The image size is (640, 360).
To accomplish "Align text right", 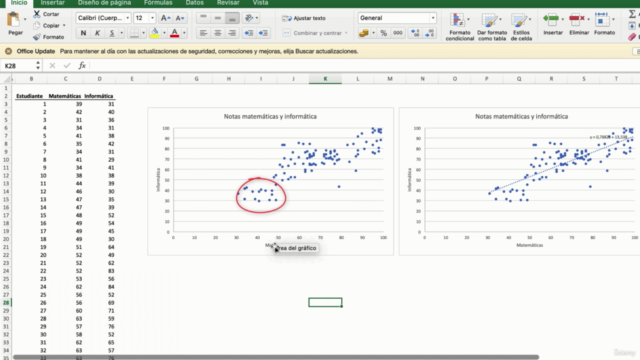I will point(232,33).
